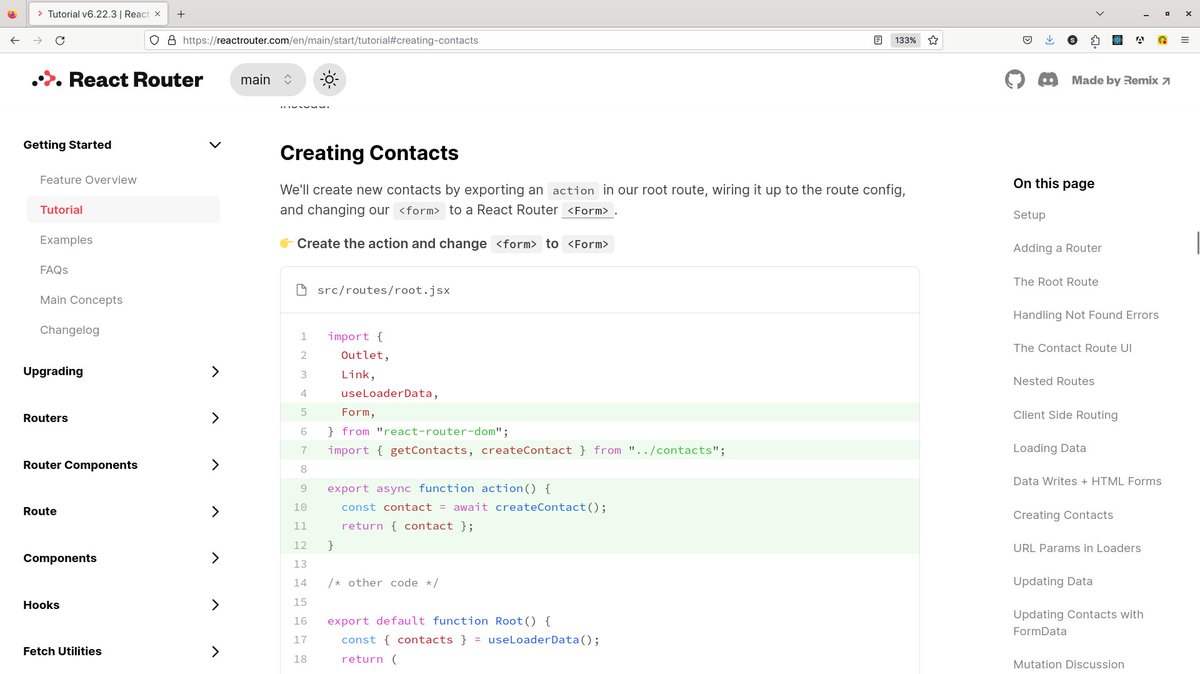Jump to The Root Route section
Image resolution: width=1200 pixels, height=674 pixels.
click(x=1055, y=282)
